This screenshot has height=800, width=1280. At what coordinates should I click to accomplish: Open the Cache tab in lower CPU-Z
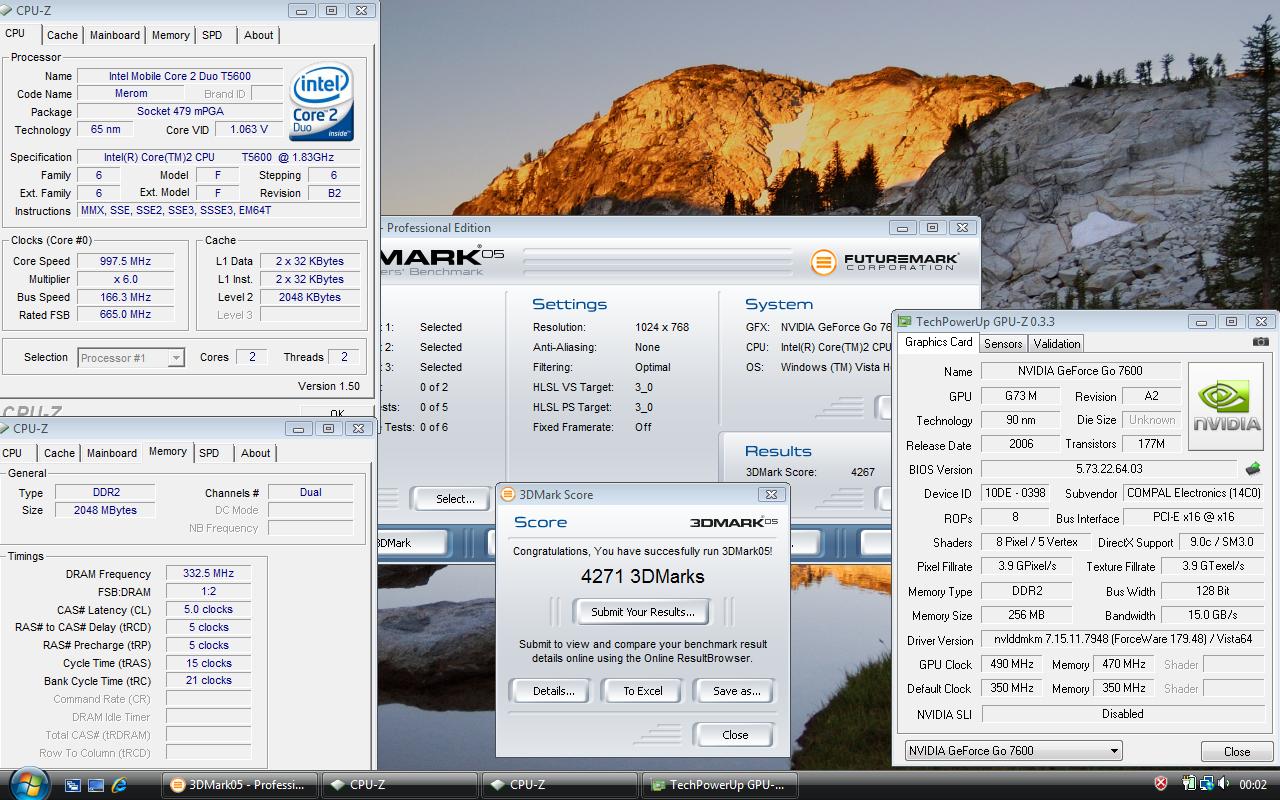point(59,453)
